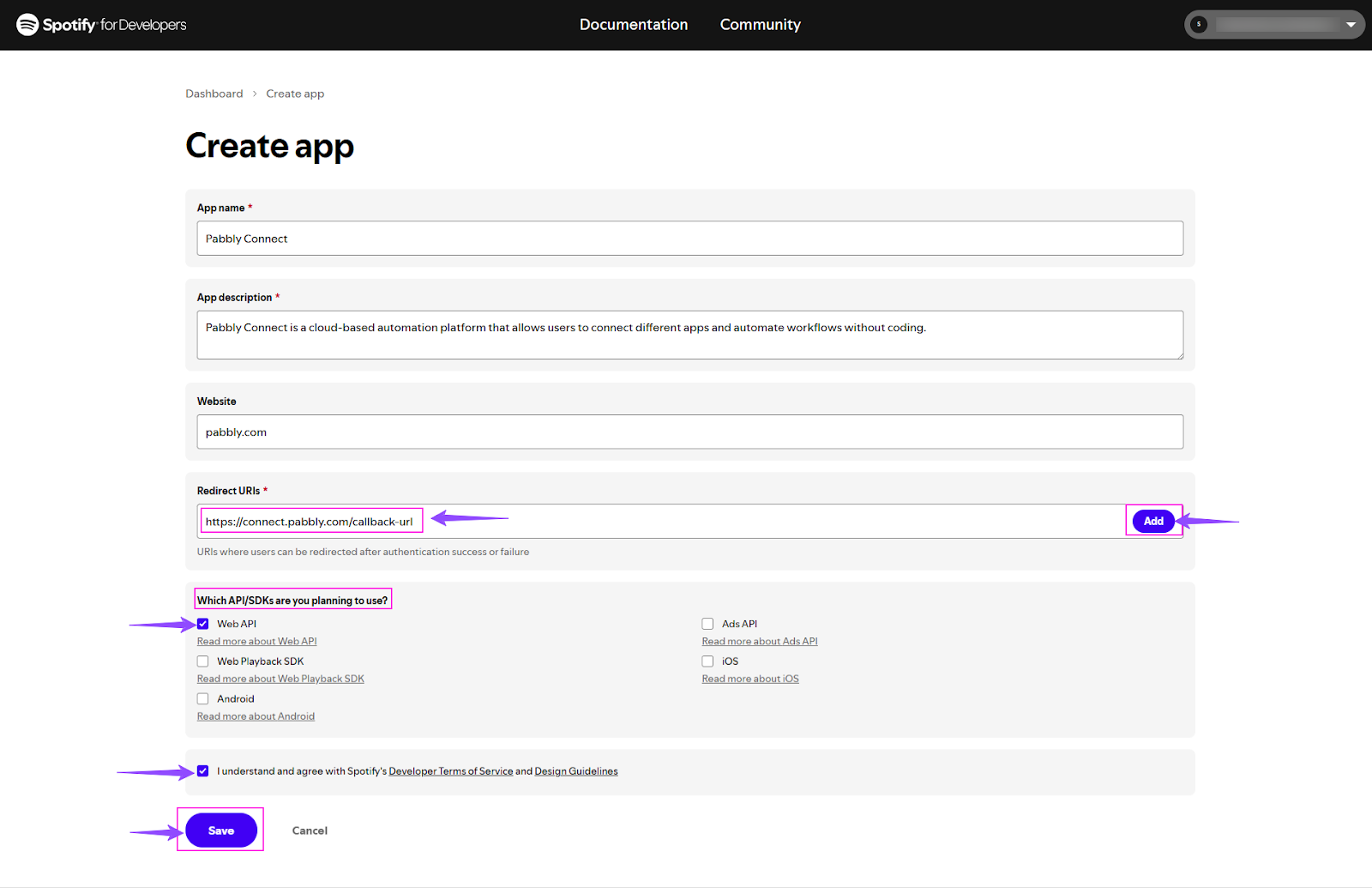This screenshot has width=1372, height=888.
Task: Open the Community menu
Action: (761, 25)
